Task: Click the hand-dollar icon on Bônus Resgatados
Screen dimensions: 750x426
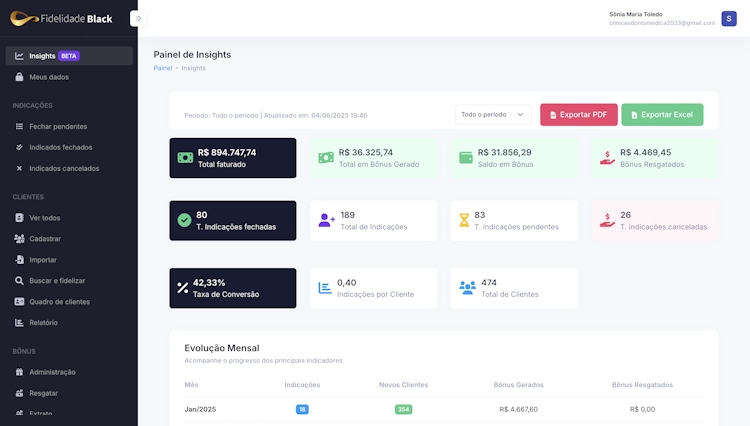Action: point(607,158)
